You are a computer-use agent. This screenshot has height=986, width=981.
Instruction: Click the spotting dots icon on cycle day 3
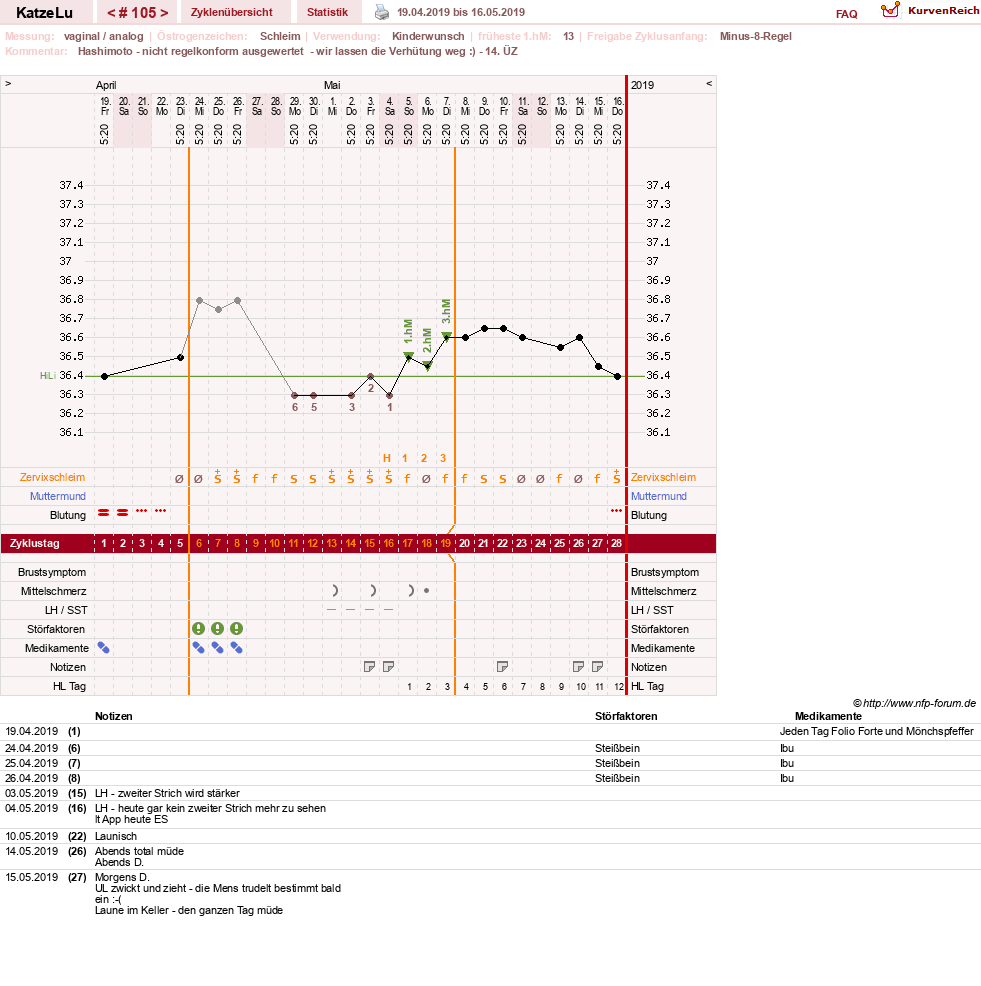click(x=141, y=511)
